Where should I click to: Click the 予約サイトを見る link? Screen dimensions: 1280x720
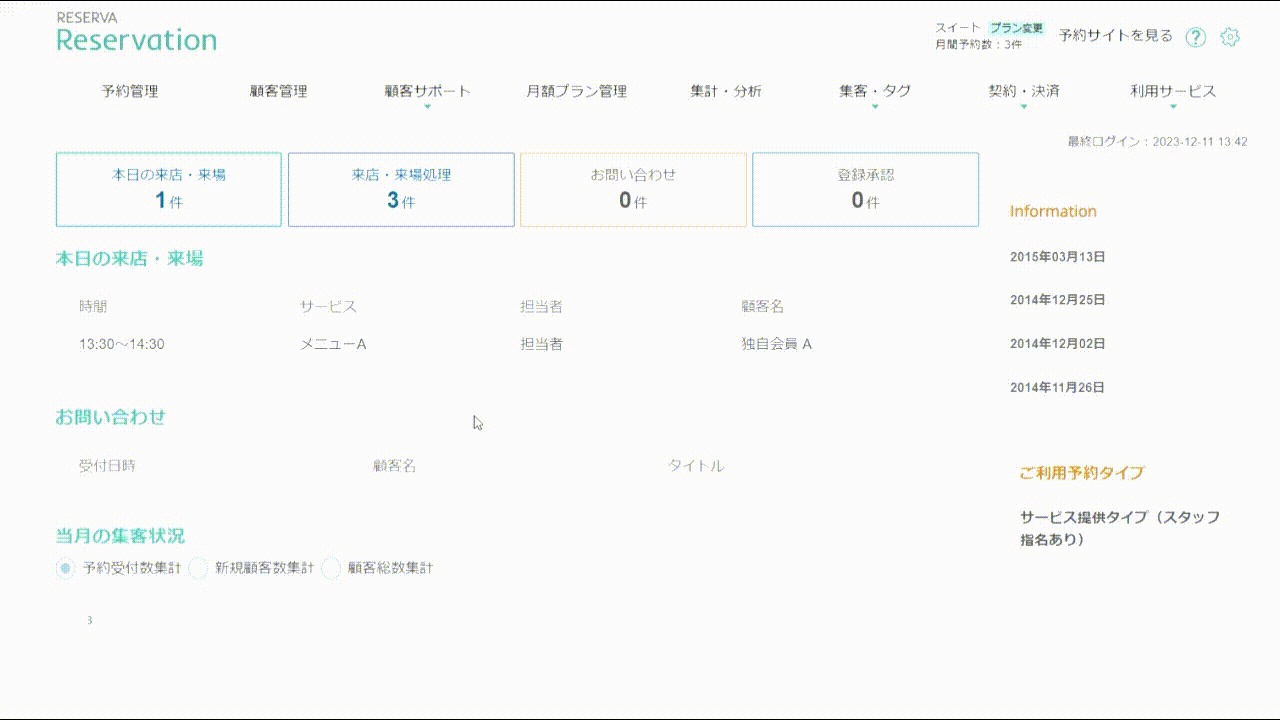1115,36
